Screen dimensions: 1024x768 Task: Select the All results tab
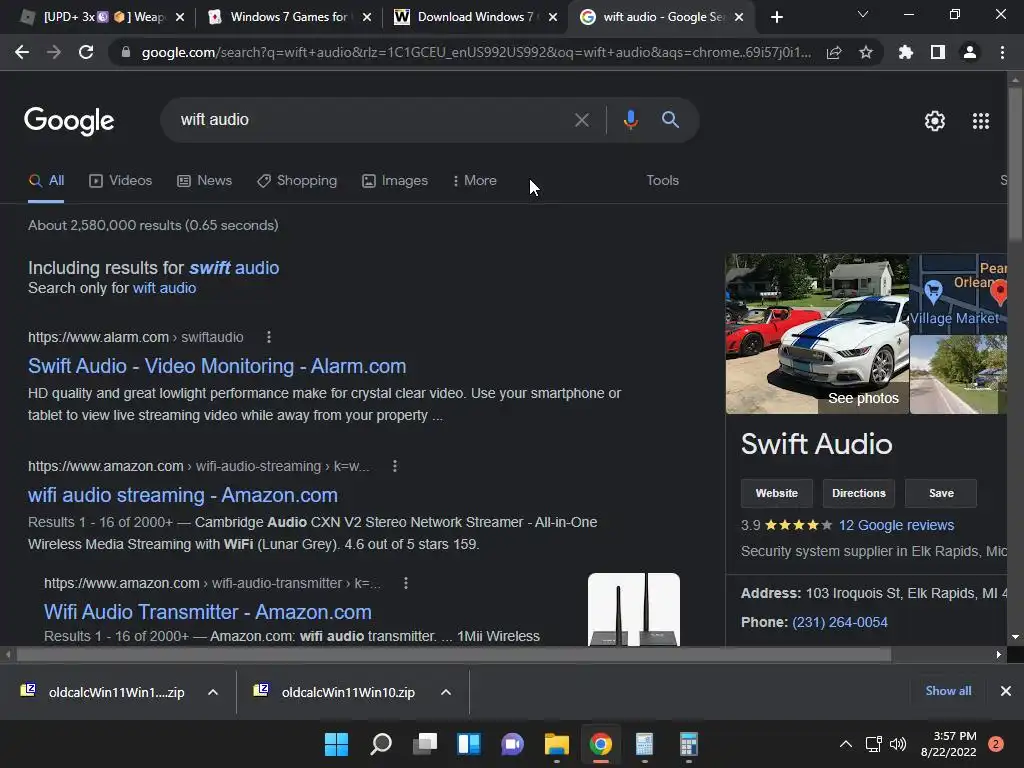click(x=46, y=181)
